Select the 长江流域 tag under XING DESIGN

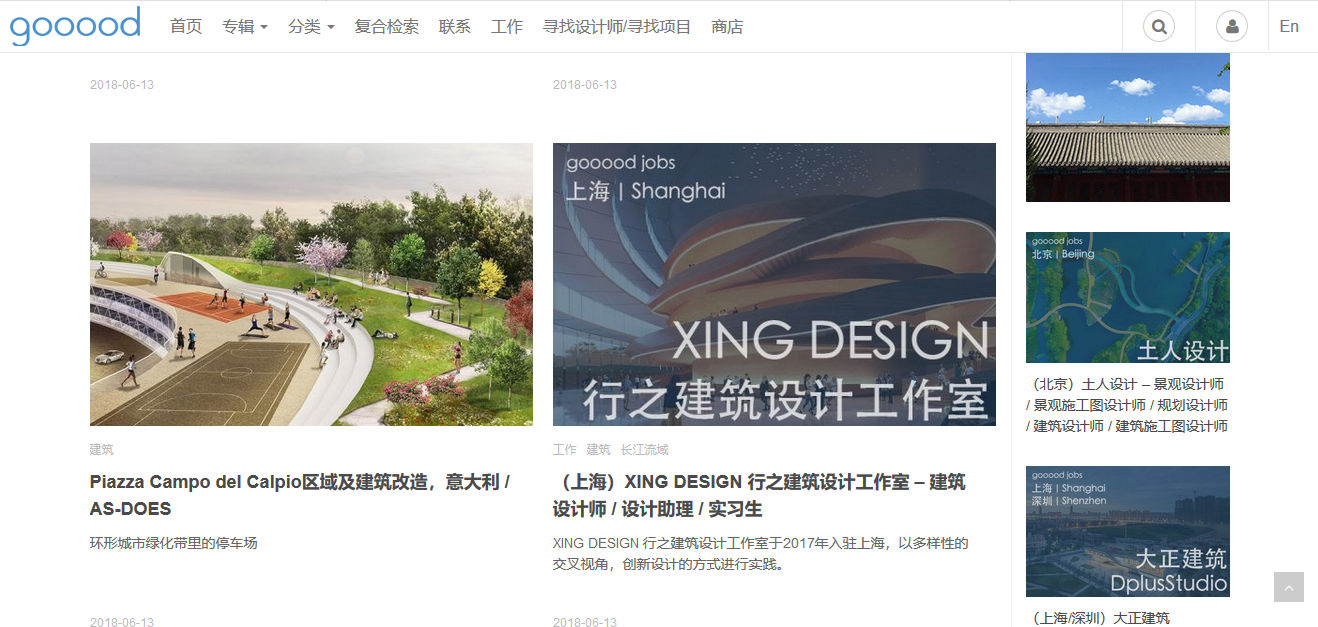pyautogui.click(x=644, y=450)
